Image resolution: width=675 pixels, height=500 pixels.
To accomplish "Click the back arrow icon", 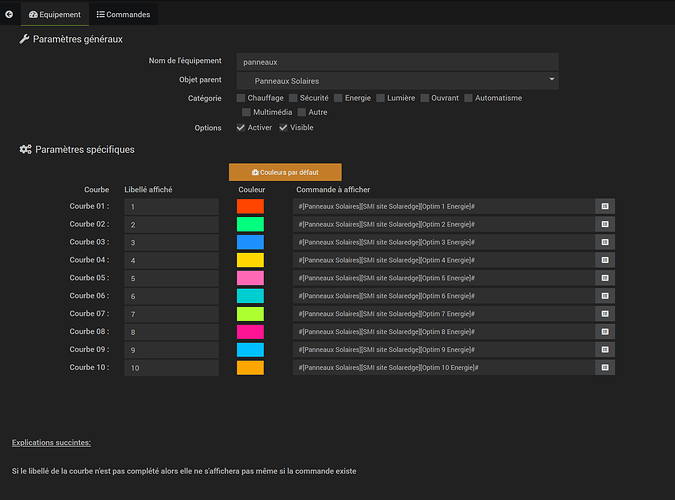I will click(9, 15).
